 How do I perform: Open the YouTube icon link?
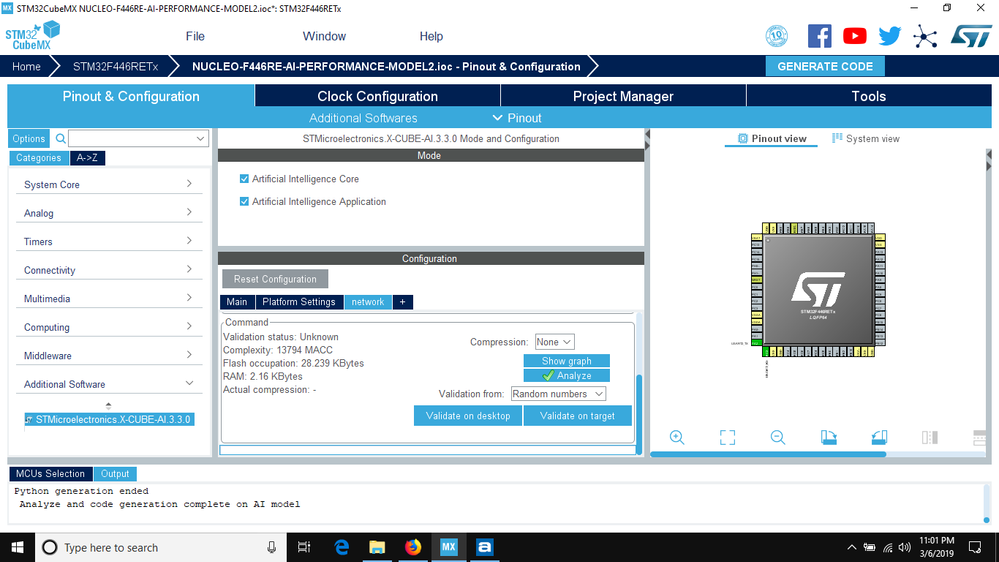tap(854, 36)
